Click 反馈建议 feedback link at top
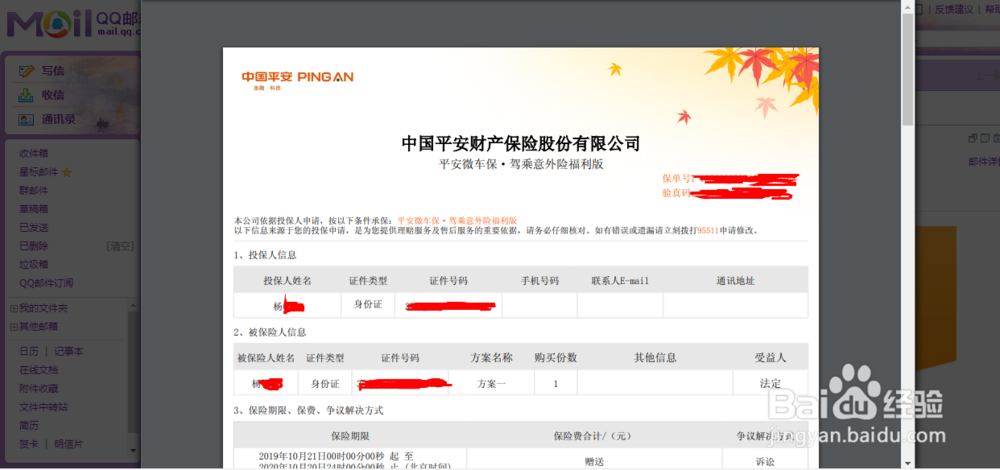The width and height of the screenshot is (1000, 470). pyautogui.click(x=954, y=9)
